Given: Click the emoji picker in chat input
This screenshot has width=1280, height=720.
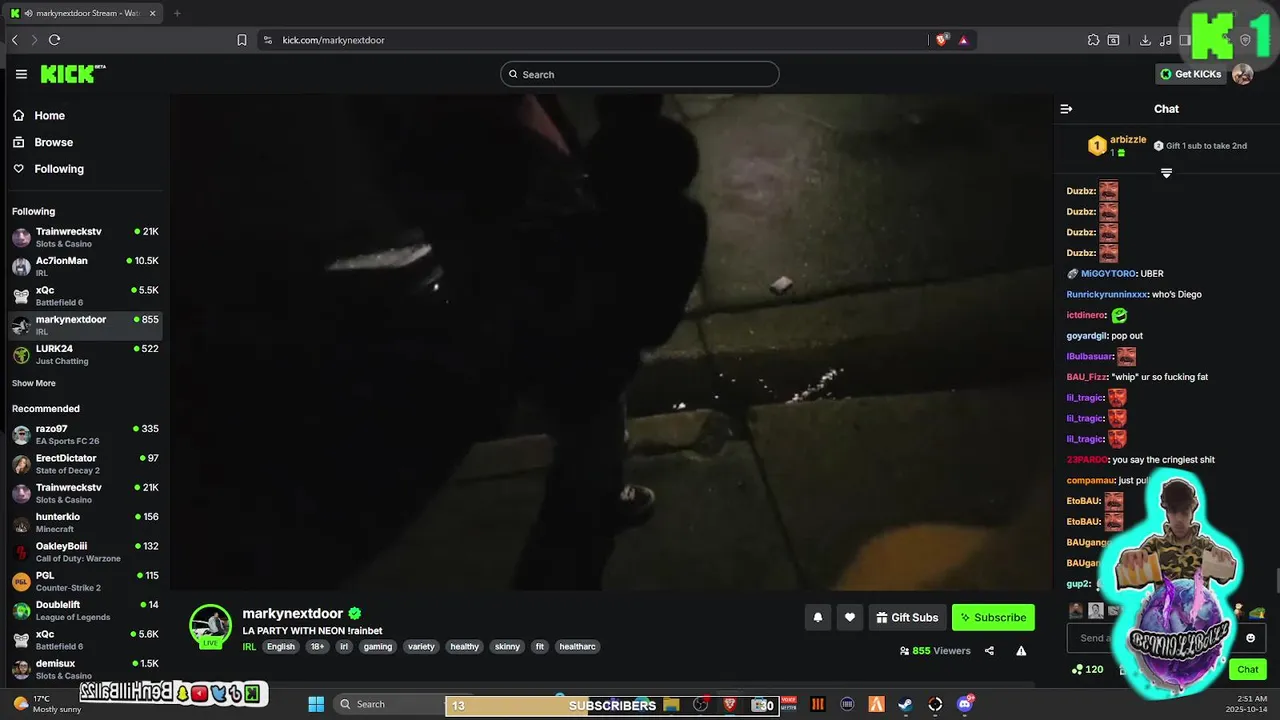Looking at the screenshot, I should 1250,638.
